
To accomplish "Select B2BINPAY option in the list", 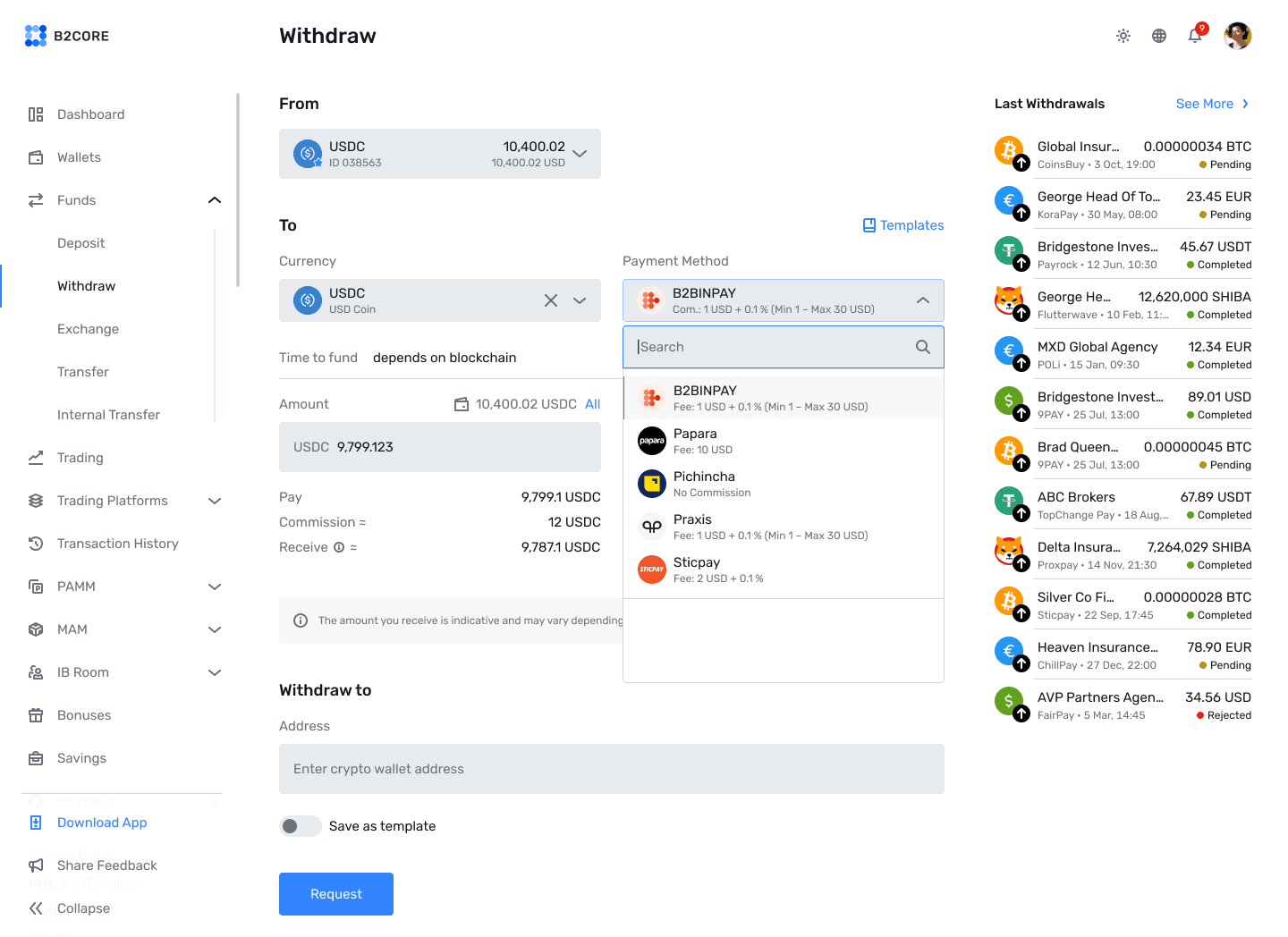I will 784,398.
